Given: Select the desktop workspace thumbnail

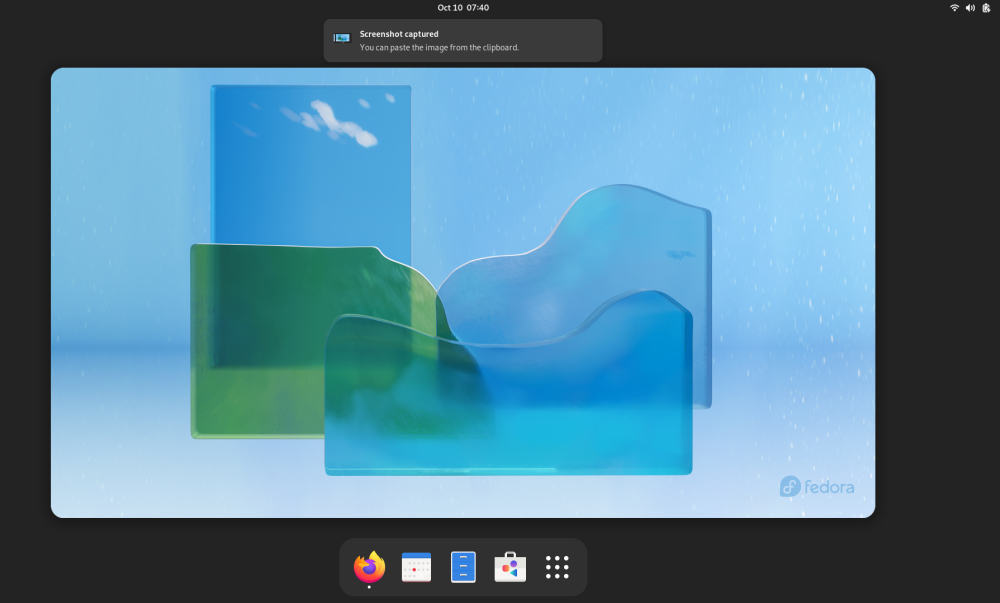Looking at the screenshot, I should point(463,293).
